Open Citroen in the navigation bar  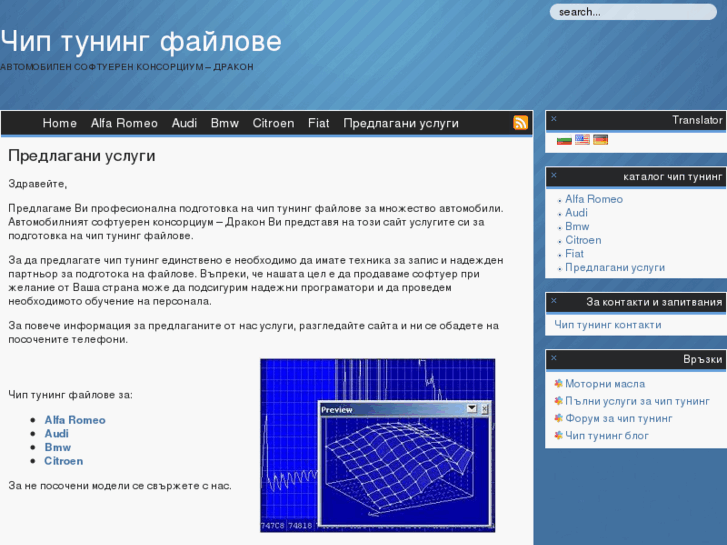[x=273, y=123]
